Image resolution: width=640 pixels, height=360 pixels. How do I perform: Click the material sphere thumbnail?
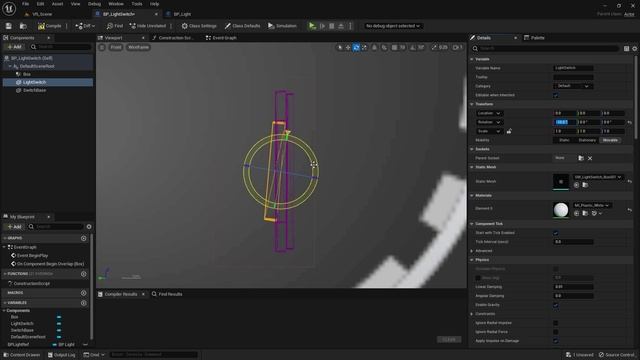(561, 210)
